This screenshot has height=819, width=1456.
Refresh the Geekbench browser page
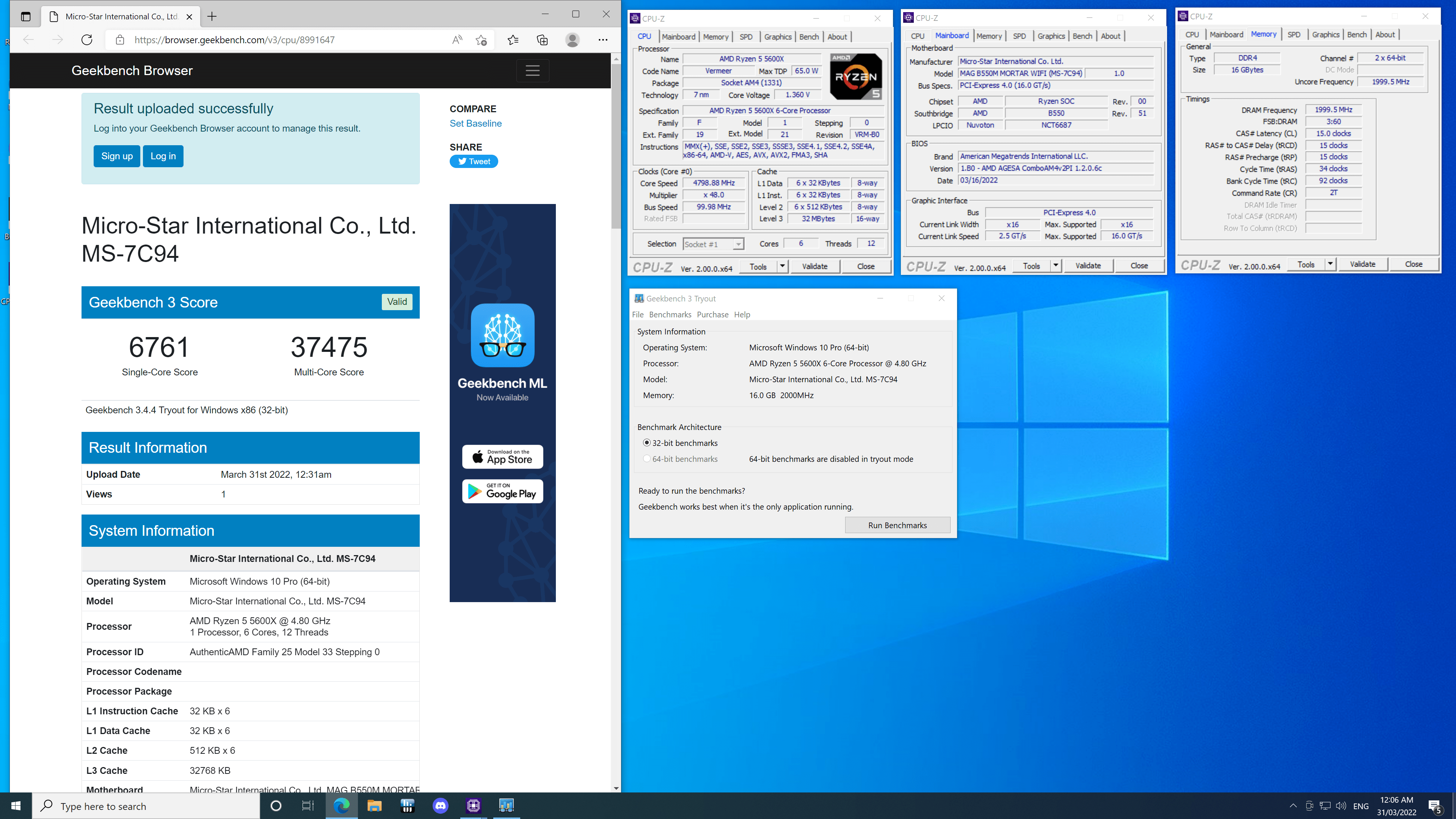coord(86,39)
